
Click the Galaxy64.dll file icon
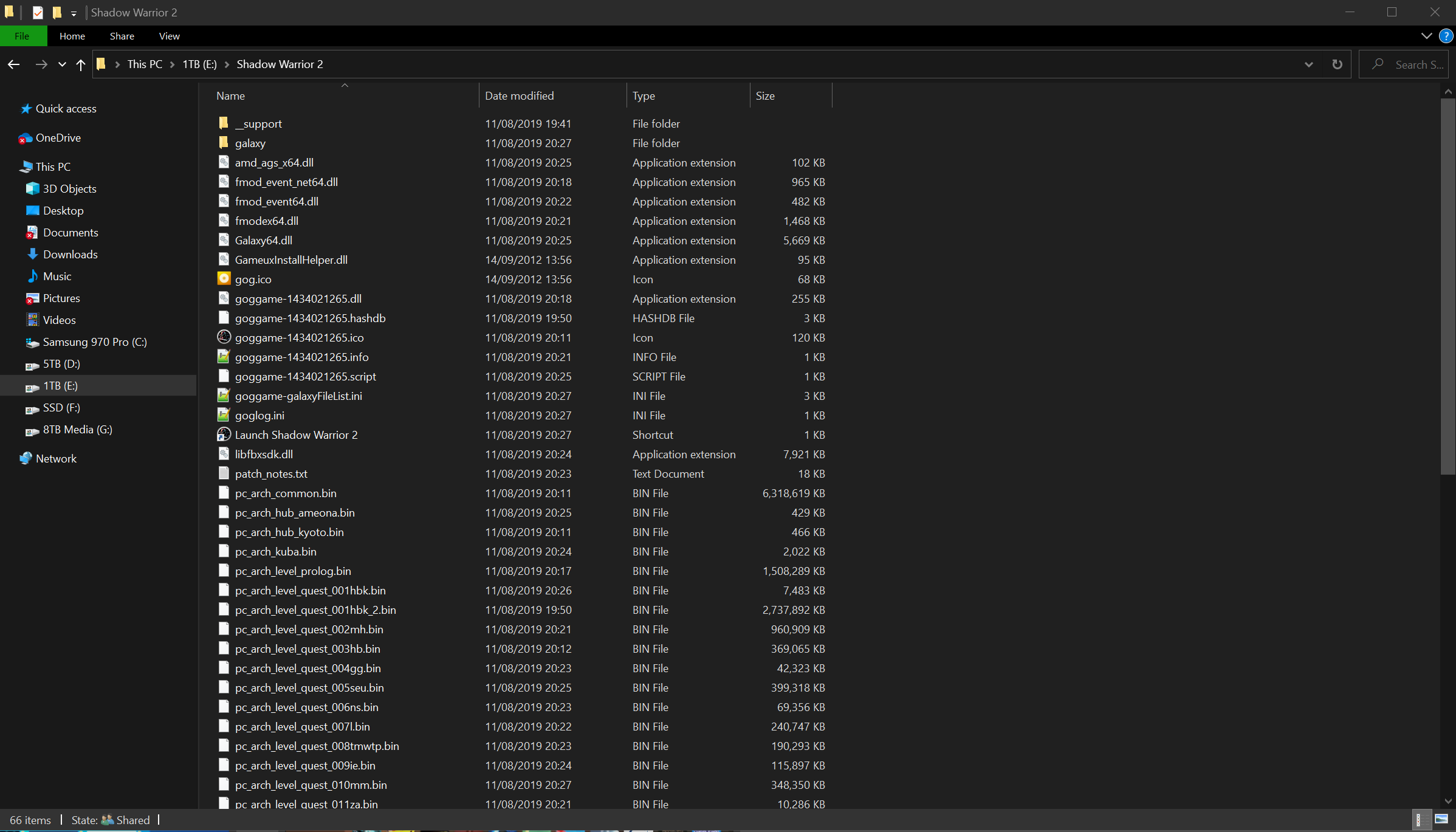click(x=224, y=240)
